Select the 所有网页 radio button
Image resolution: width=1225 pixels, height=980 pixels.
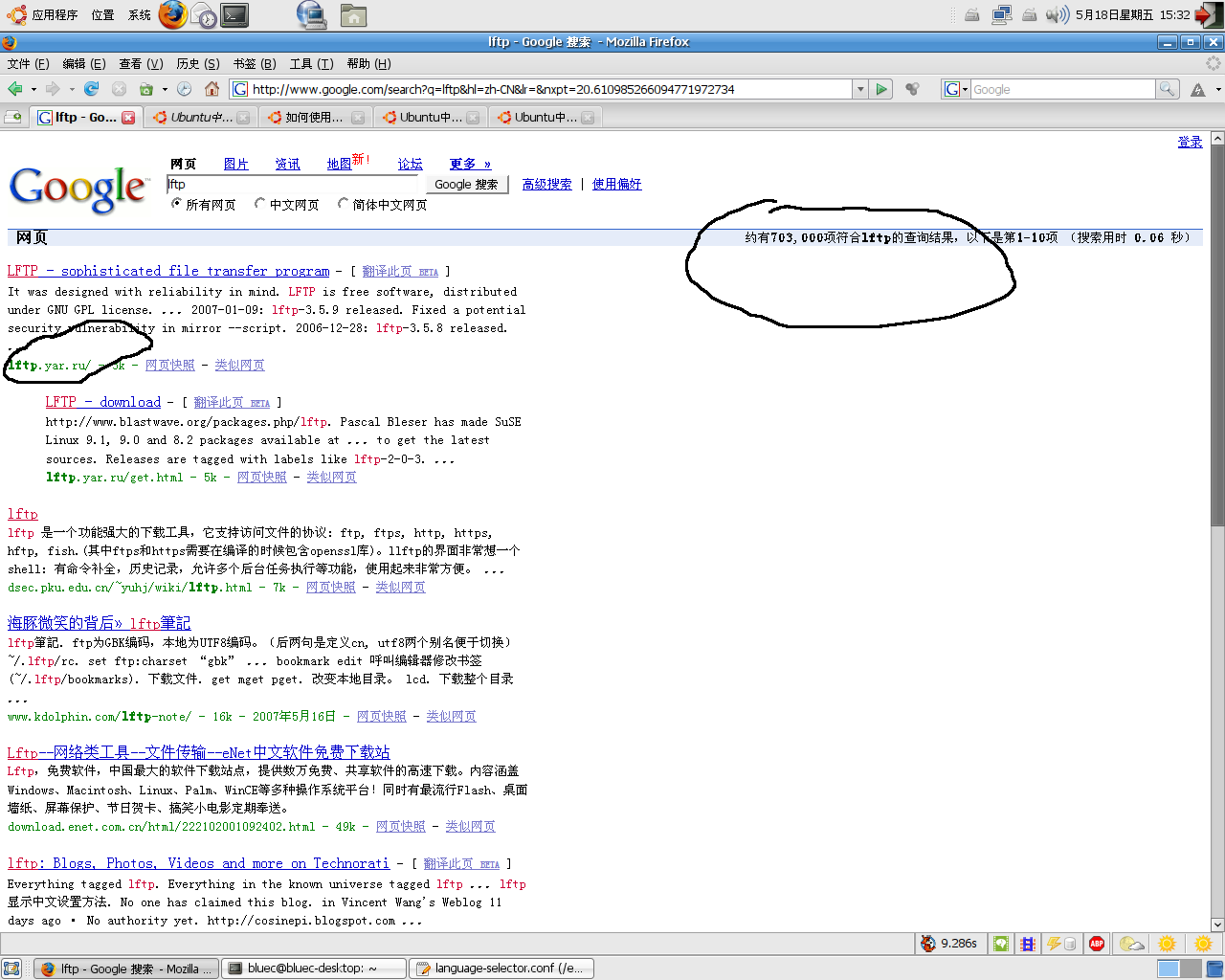point(176,204)
